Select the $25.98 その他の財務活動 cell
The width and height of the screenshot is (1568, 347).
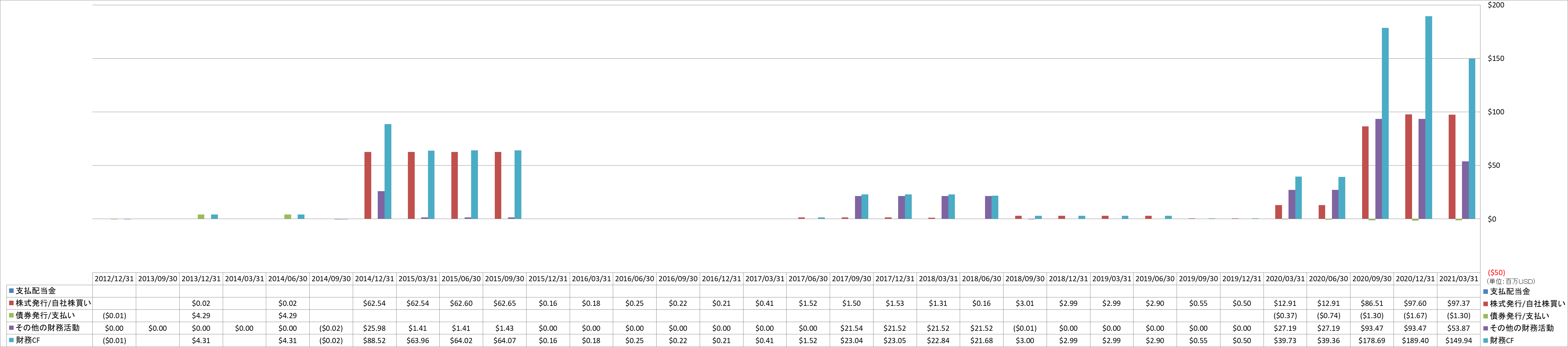(x=374, y=328)
